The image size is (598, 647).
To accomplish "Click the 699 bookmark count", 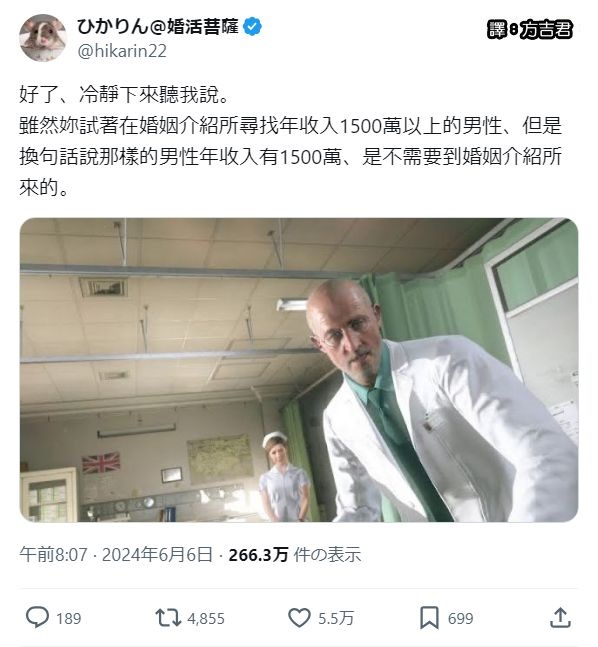I will [x=461, y=619].
